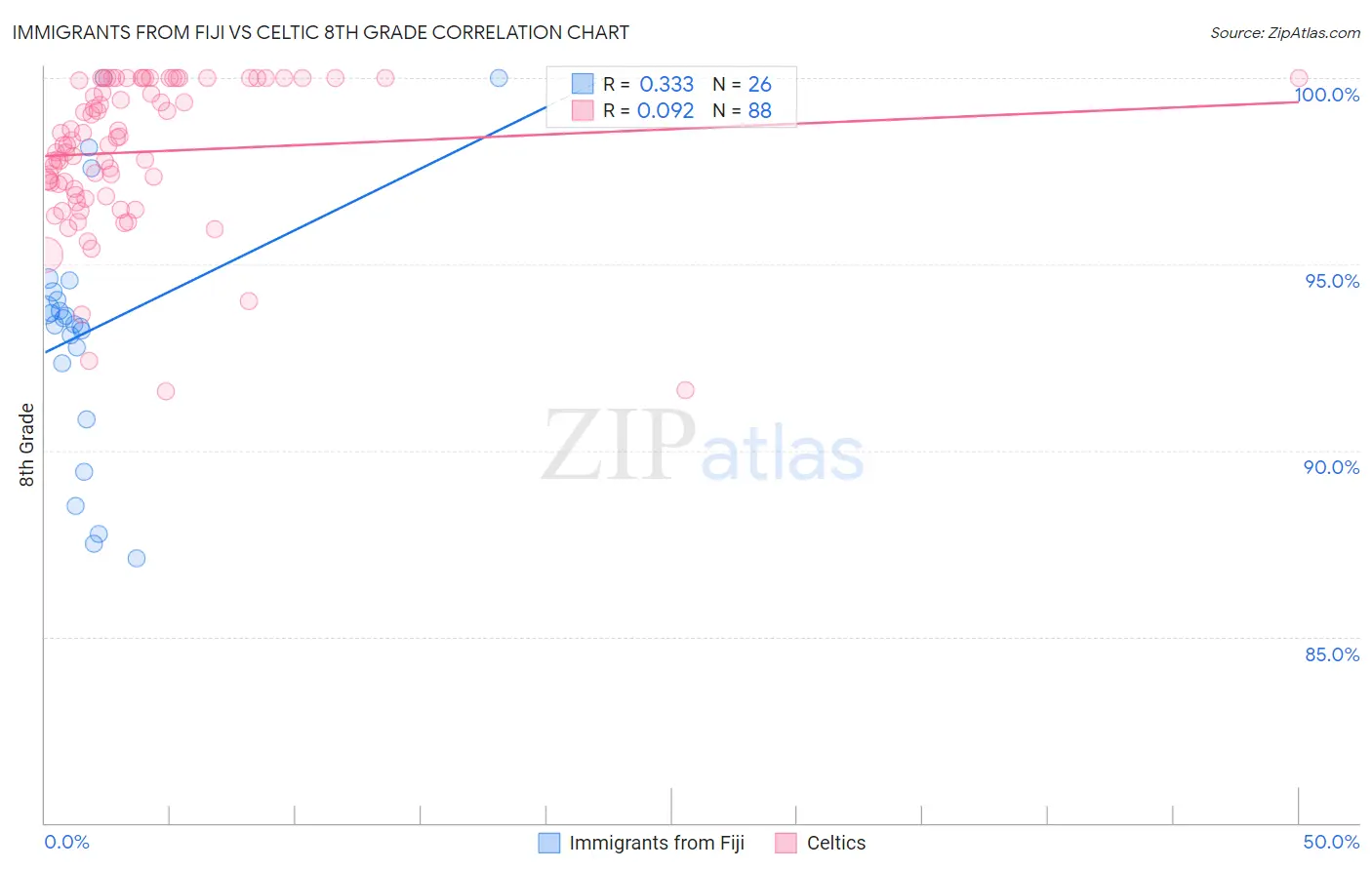Click the pink data point at far right top
This screenshot has height=870, width=1372.
[x=1299, y=78]
